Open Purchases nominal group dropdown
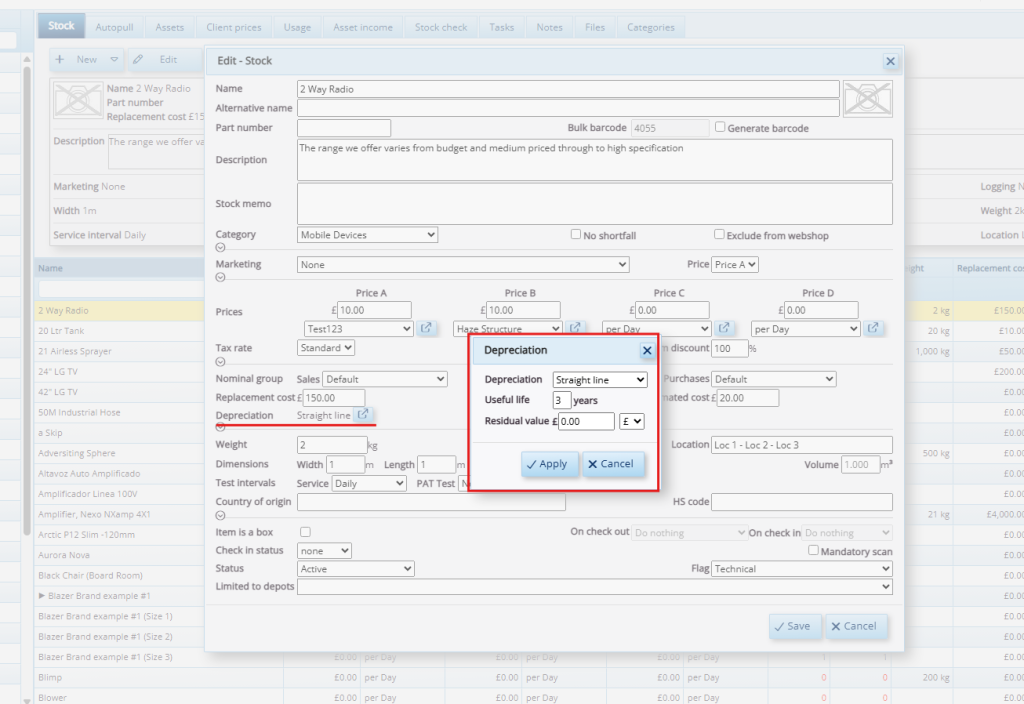The width and height of the screenshot is (1024, 704). [774, 379]
